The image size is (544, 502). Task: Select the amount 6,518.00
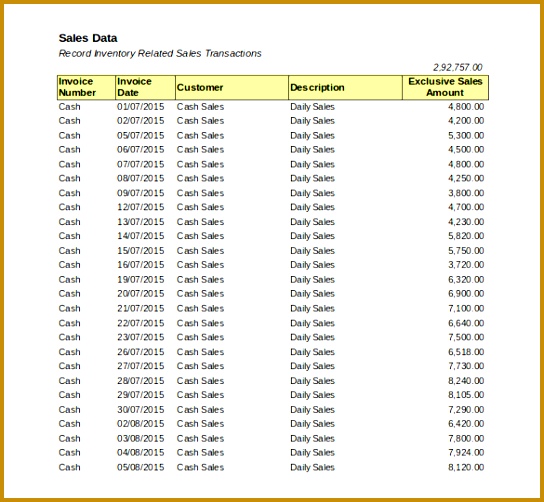[466, 352]
